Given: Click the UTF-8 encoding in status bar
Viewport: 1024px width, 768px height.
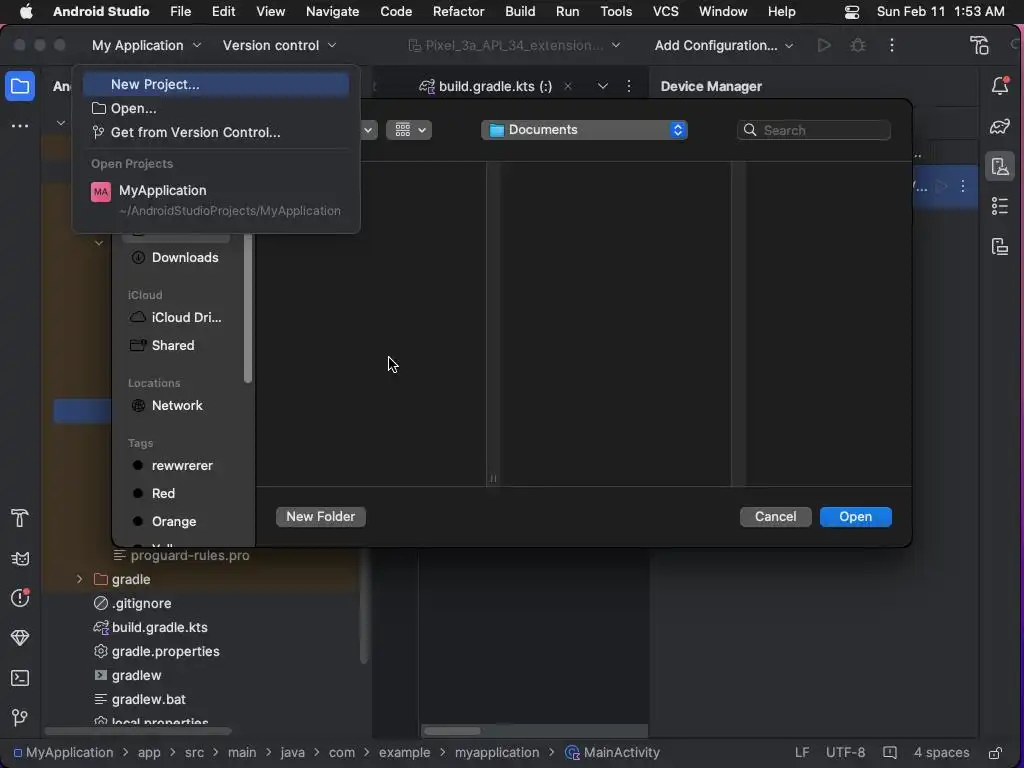Looking at the screenshot, I should coord(845,752).
